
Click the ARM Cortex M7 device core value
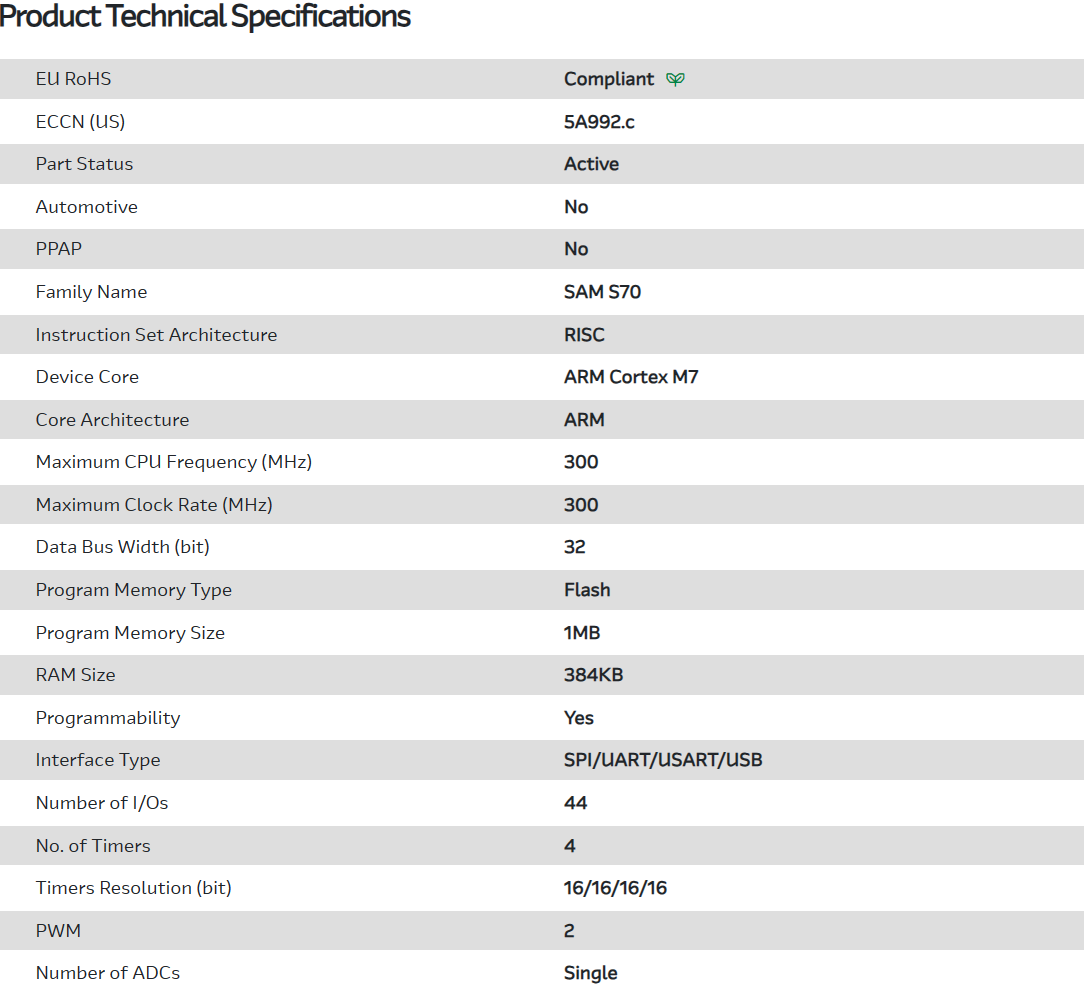coord(631,377)
